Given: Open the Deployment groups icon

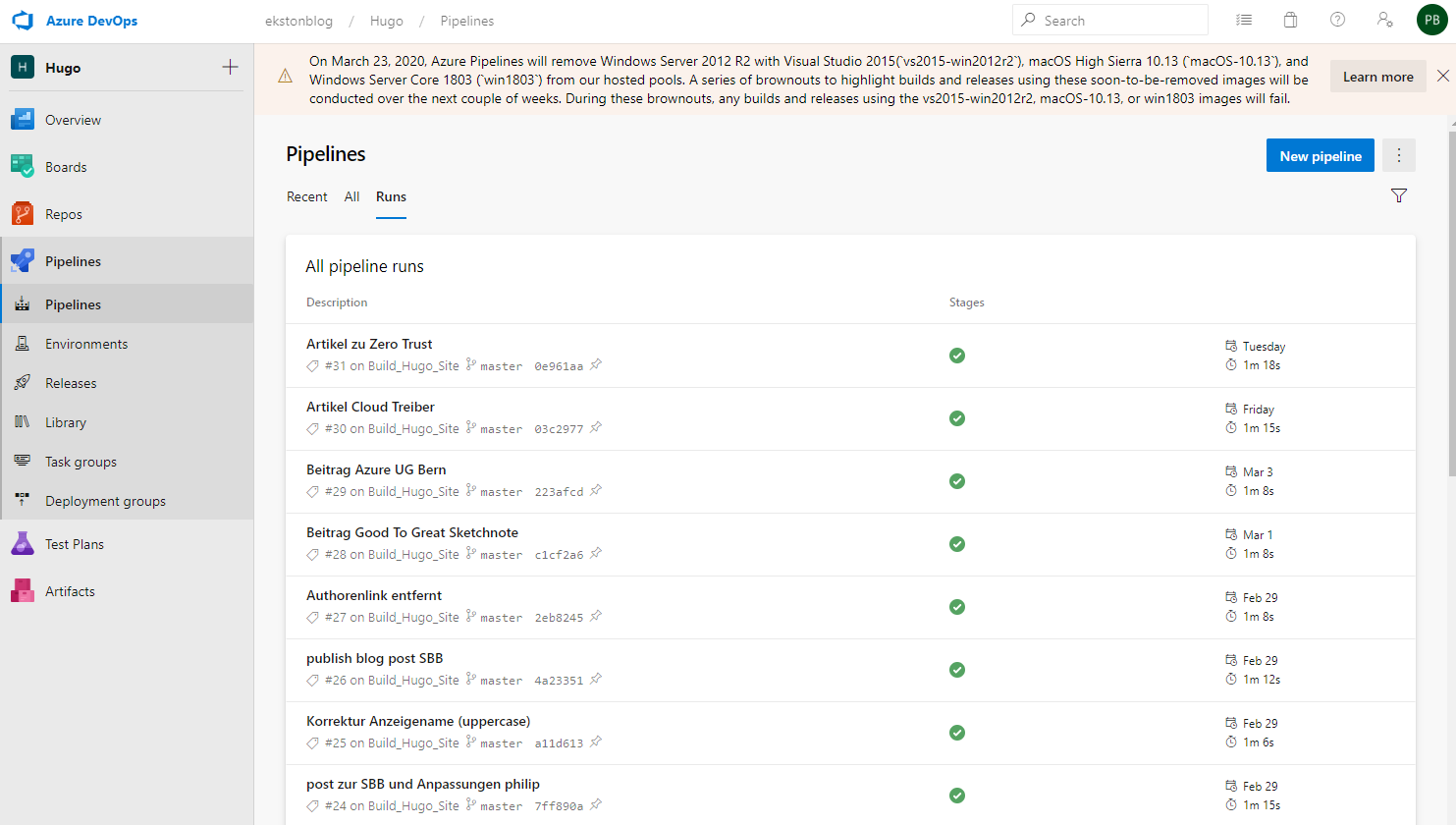Looking at the screenshot, I should [23, 501].
